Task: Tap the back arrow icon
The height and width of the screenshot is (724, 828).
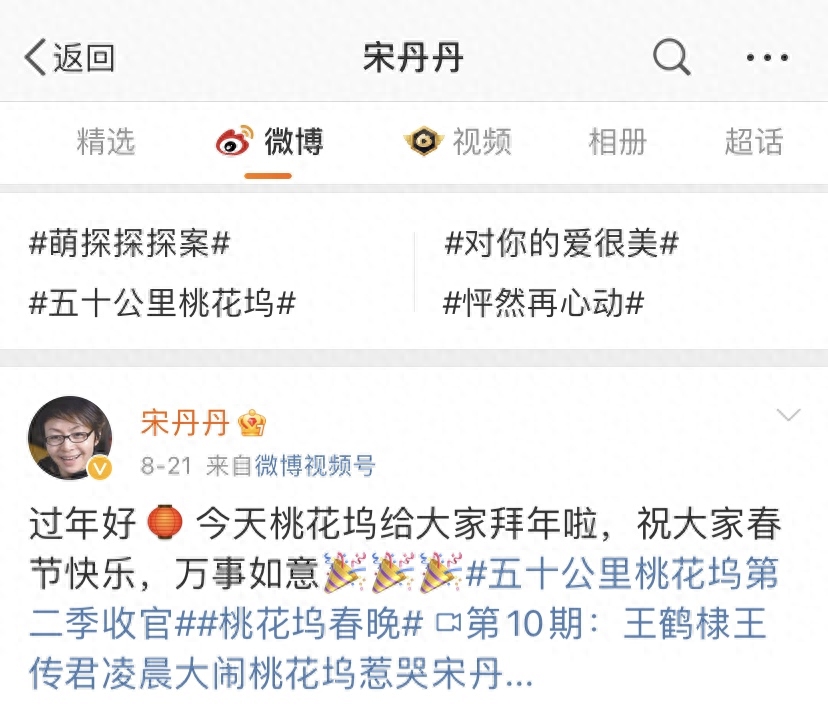Action: pyautogui.click(x=35, y=57)
